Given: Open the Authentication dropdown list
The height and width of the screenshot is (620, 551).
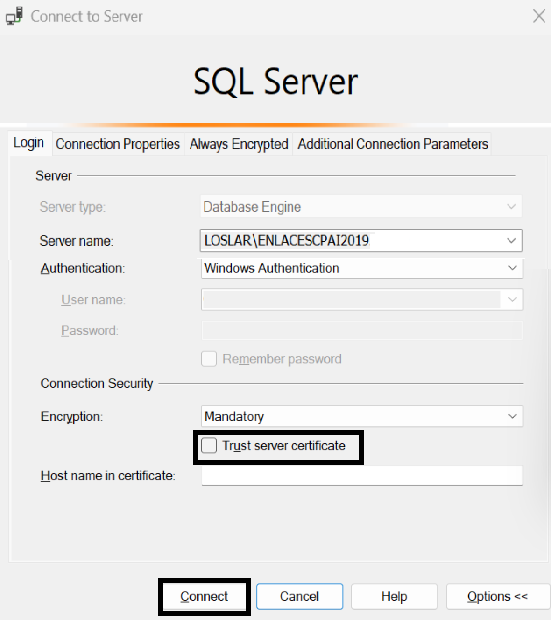Looking at the screenshot, I should [x=362, y=268].
